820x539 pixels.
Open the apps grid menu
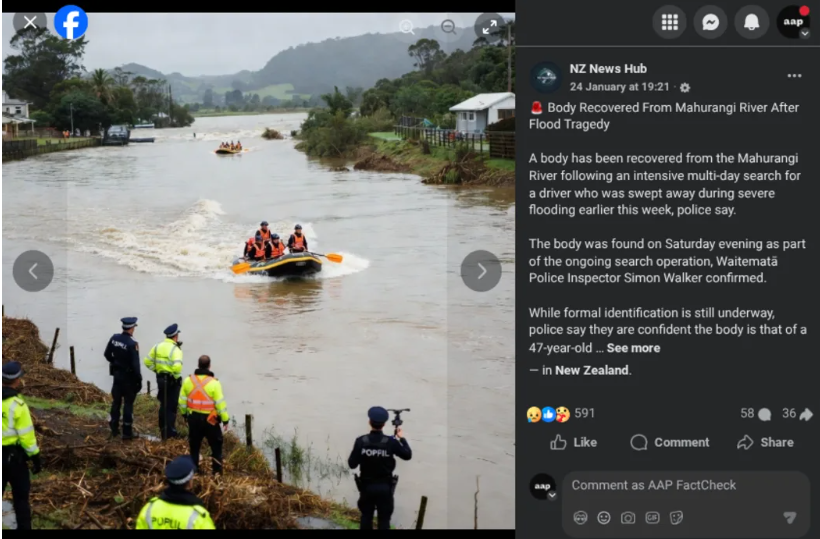(669, 22)
